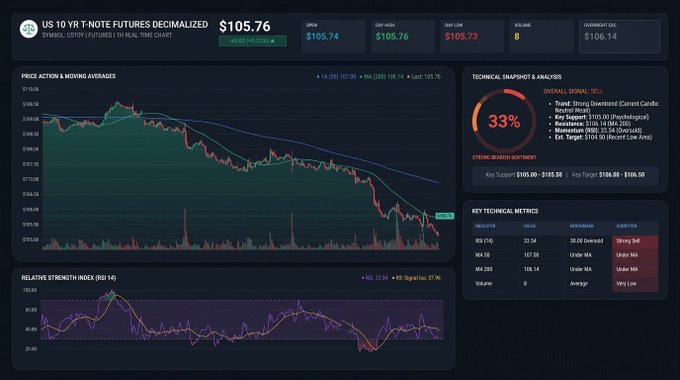This screenshot has width=680, height=380.
Task: Click the green +0.02 price change badge
Action: click(x=252, y=41)
